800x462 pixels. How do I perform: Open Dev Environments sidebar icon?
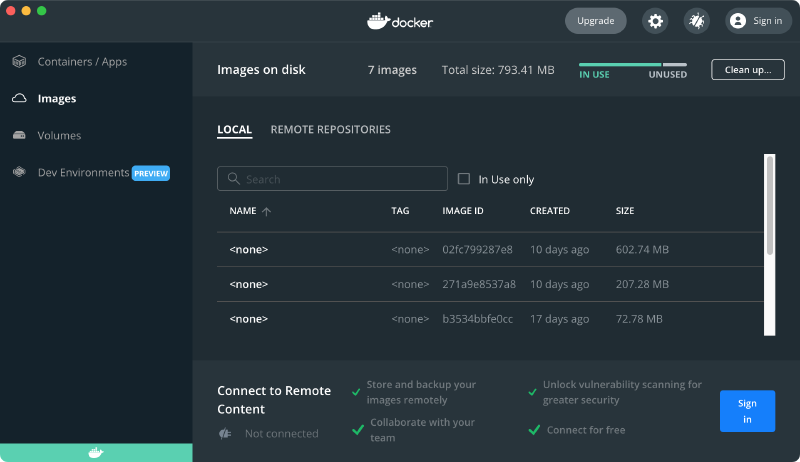coord(19,173)
